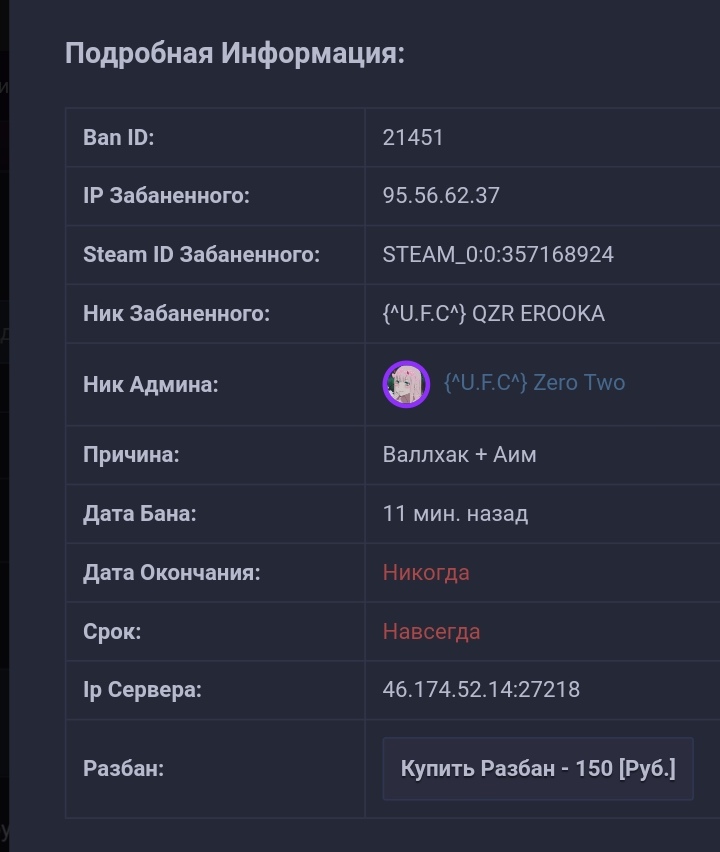This screenshot has width=720, height=852.
Task: Click the Подробная Информация heading
Action: tap(235, 53)
